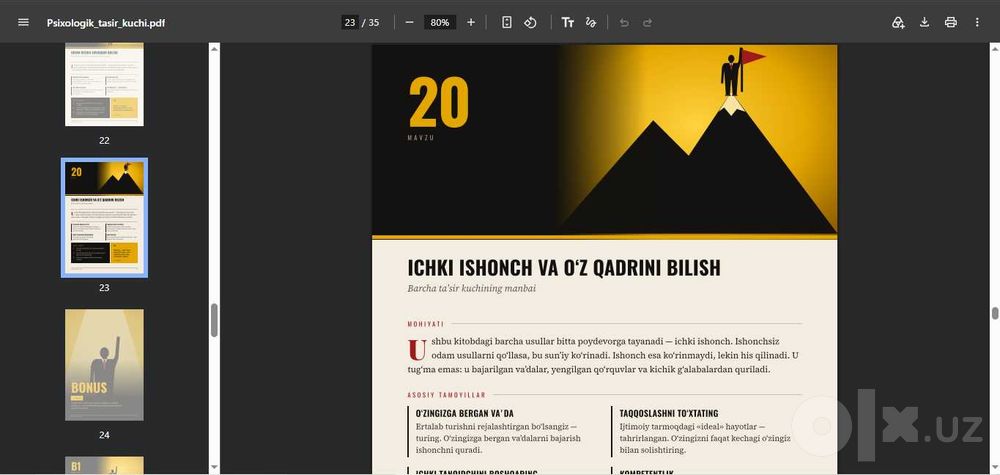Click the thumbnail sidebar scrollbar handle
The width and height of the screenshot is (1000, 475).
(214, 320)
